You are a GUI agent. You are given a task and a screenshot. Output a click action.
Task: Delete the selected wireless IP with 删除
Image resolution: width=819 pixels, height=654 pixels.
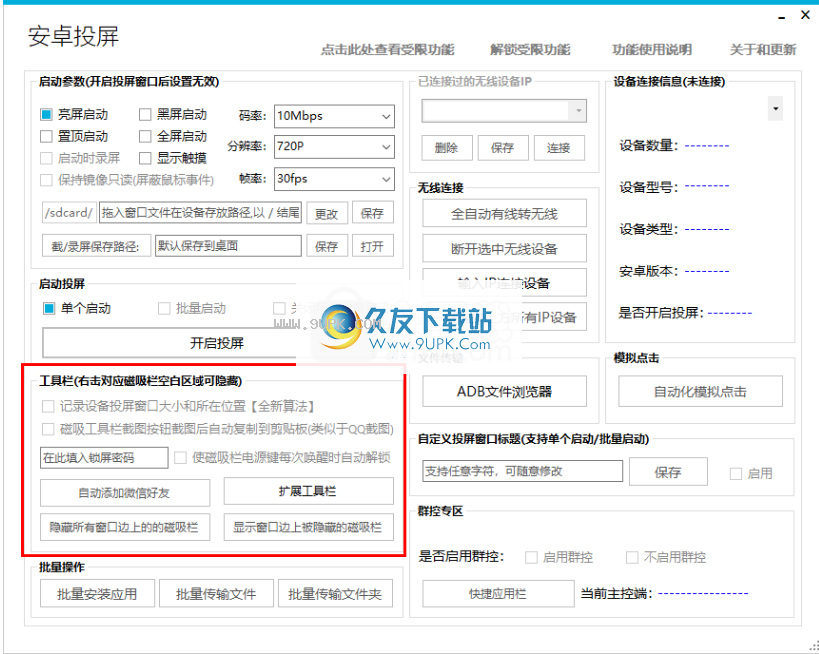(x=447, y=148)
